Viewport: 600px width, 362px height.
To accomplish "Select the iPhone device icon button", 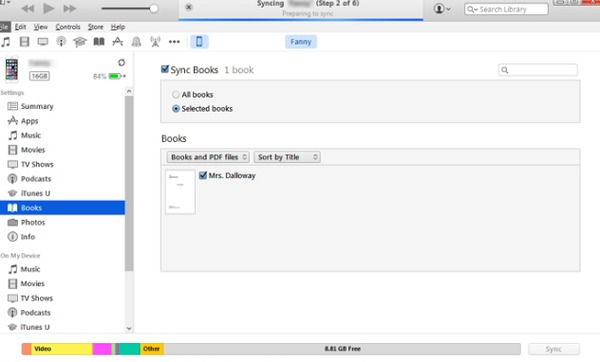I will tap(199, 41).
